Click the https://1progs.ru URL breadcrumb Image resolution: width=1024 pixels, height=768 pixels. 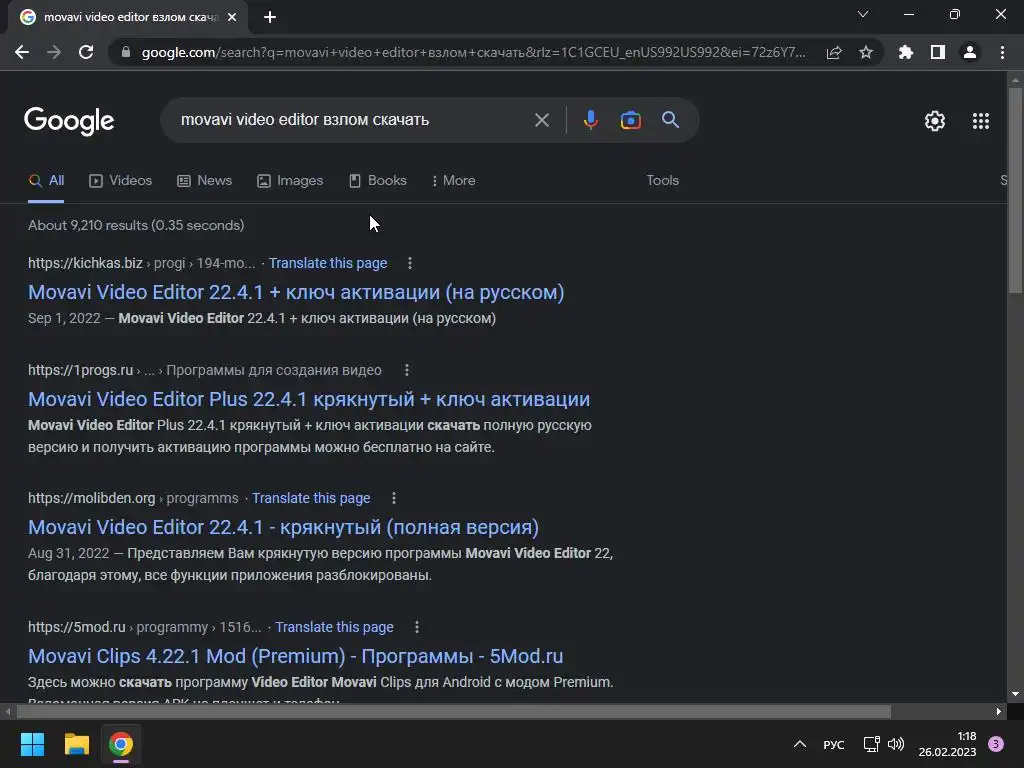pyautogui.click(x=80, y=370)
